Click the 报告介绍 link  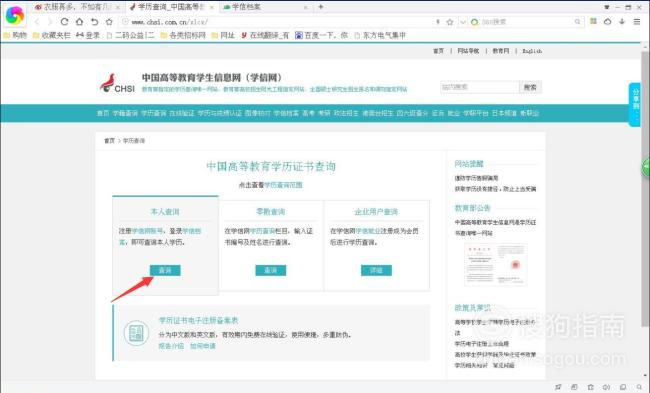click(171, 346)
